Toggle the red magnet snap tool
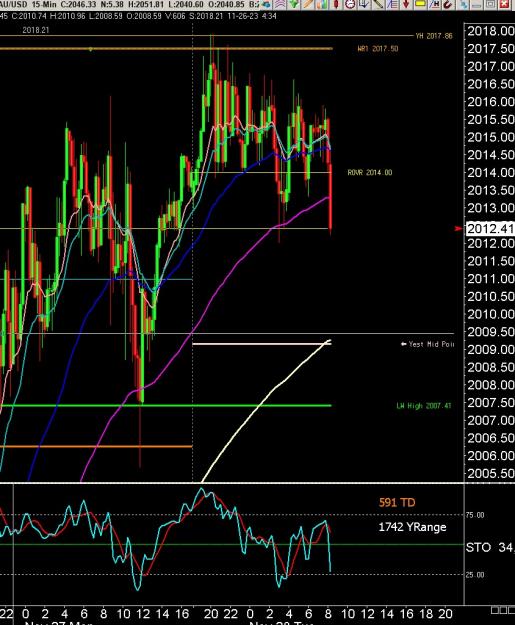 click(x=448, y=4)
